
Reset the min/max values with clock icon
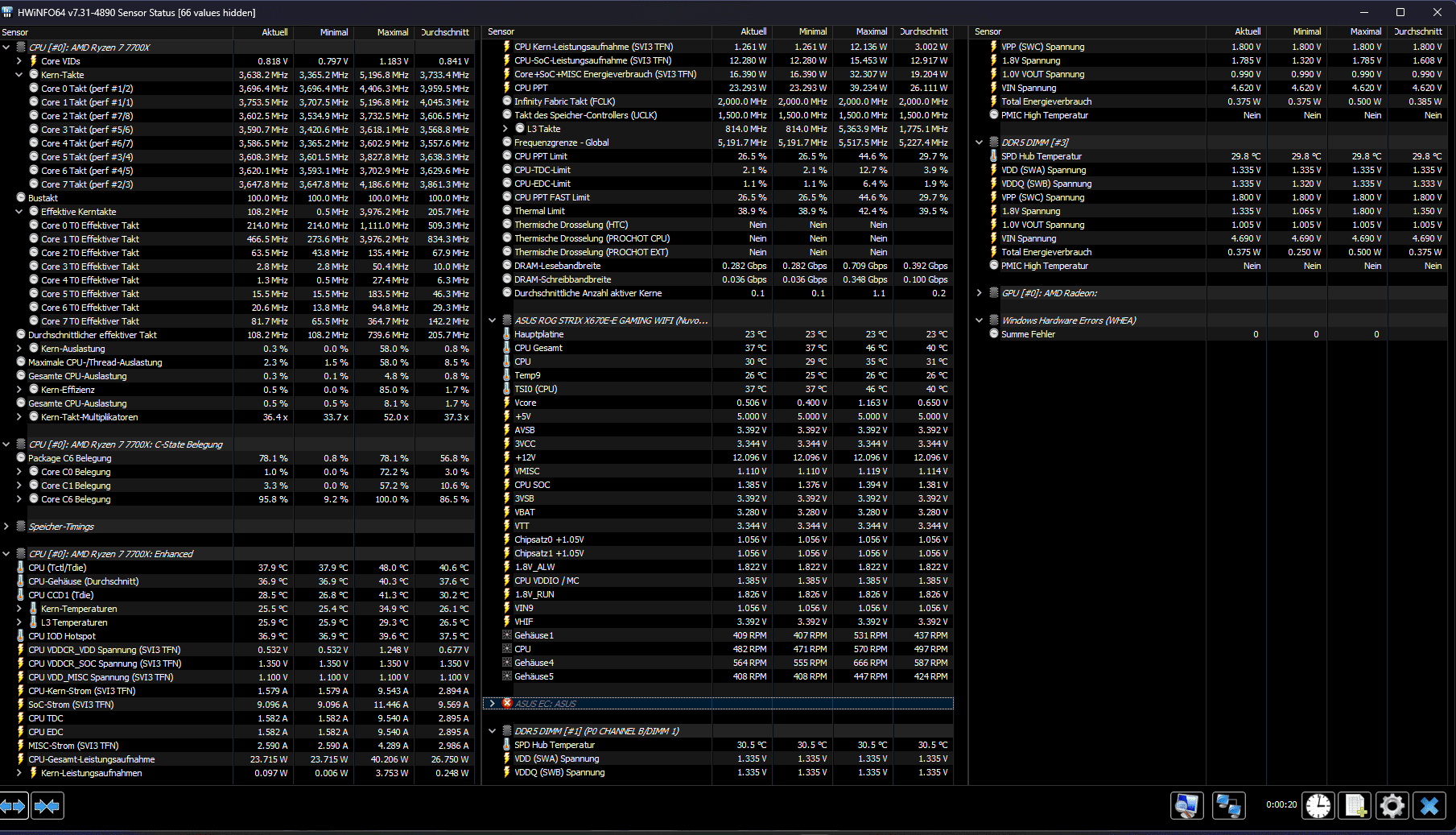[x=1318, y=805]
